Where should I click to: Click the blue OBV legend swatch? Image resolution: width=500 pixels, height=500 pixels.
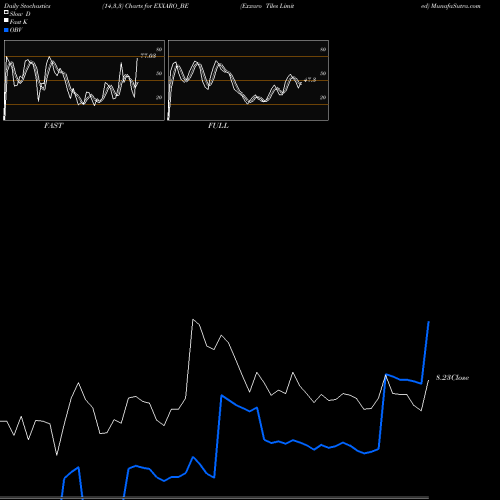[6, 30]
